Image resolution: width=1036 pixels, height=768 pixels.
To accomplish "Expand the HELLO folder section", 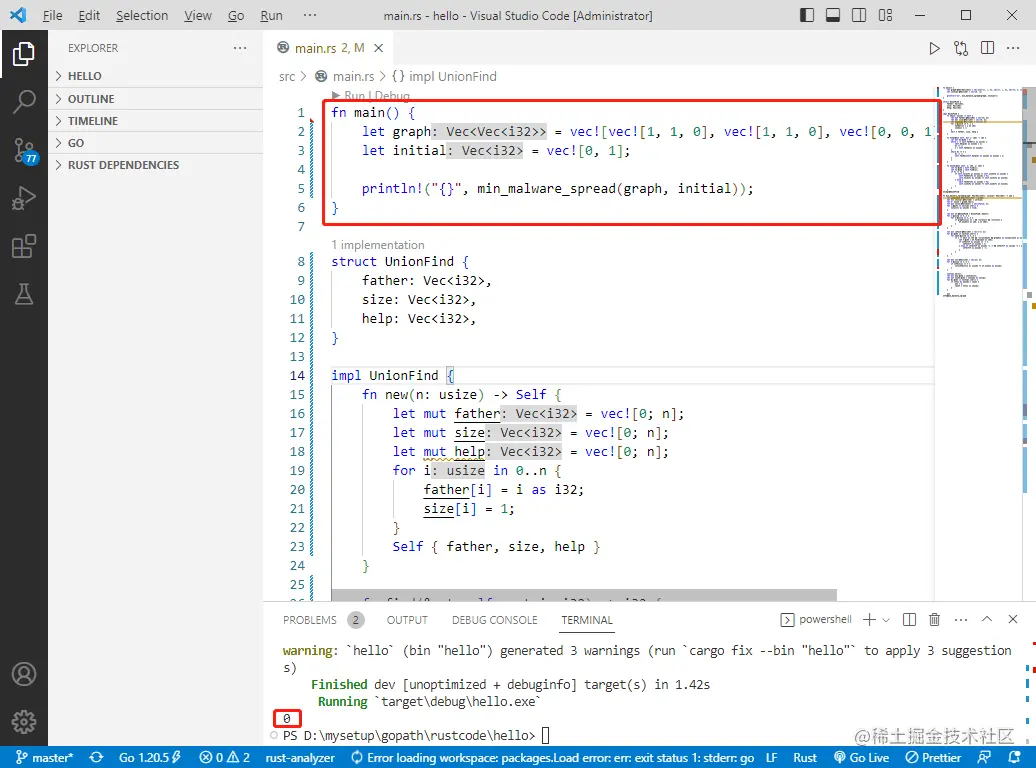I will [x=155, y=76].
